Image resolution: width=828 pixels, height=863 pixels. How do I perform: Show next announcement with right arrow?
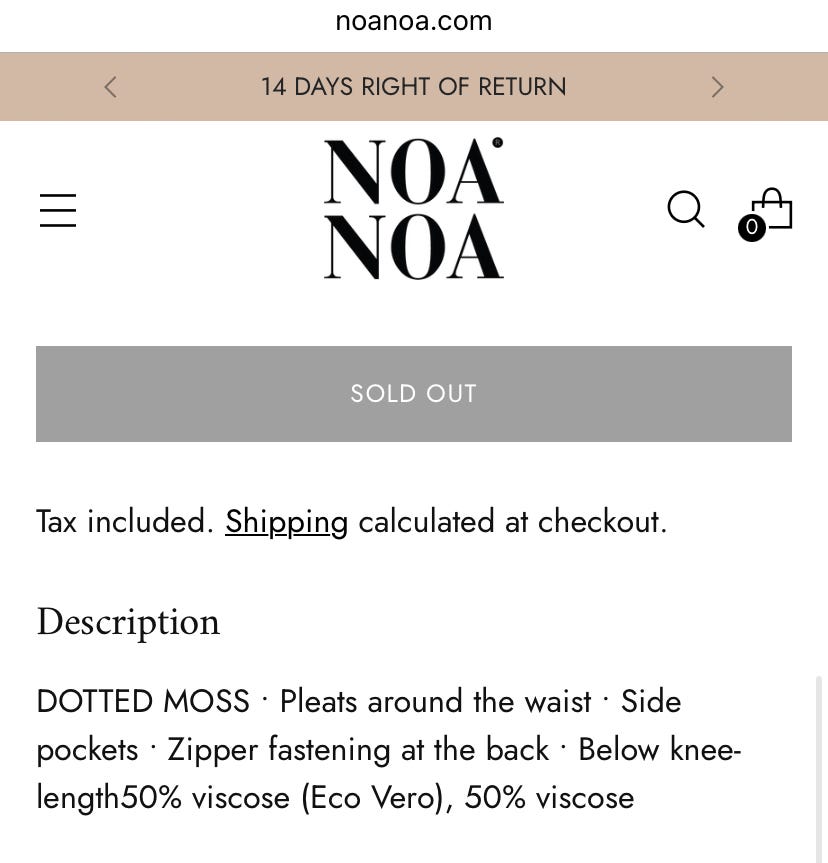click(717, 87)
